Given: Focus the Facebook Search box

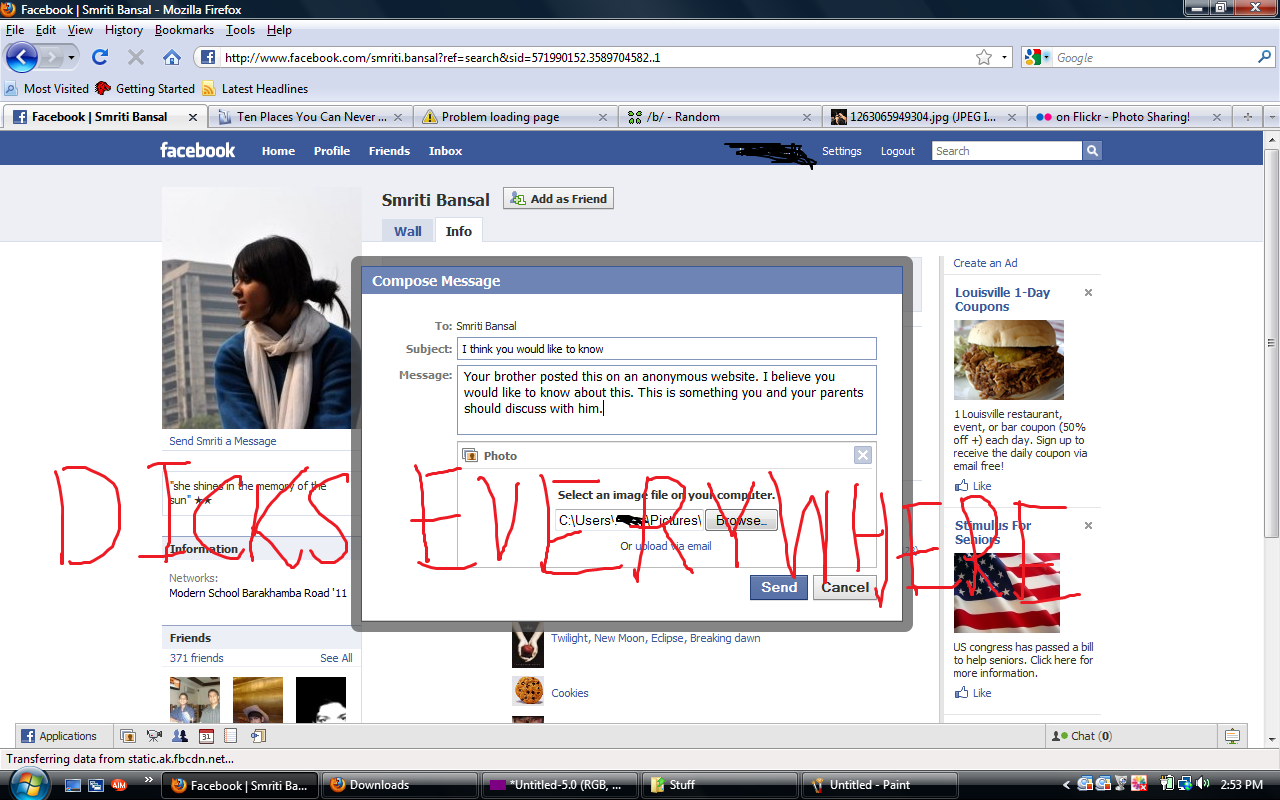Looking at the screenshot, I should pos(1007,151).
